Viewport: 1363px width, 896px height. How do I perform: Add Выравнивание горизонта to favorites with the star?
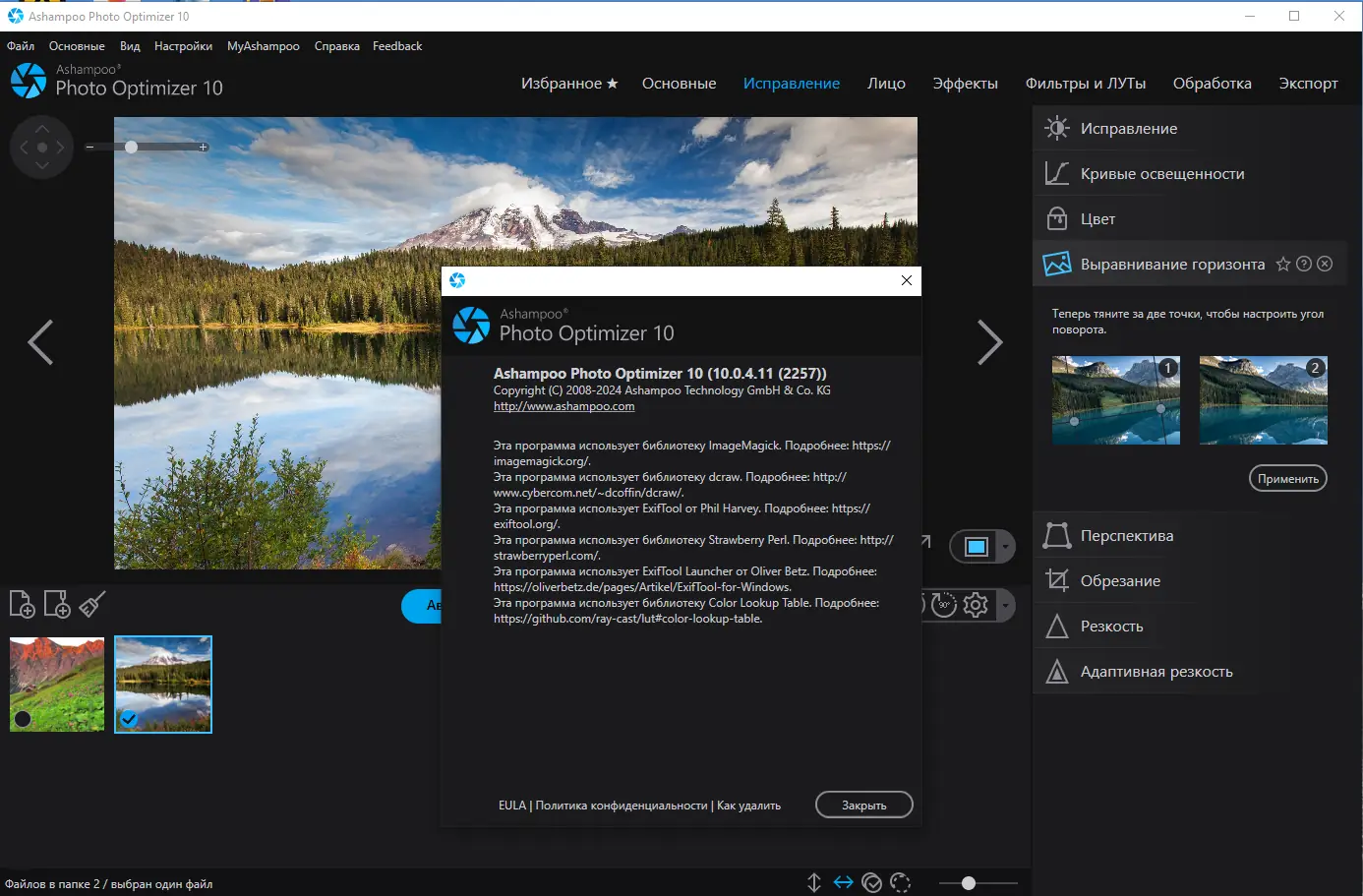pyautogui.click(x=1283, y=264)
